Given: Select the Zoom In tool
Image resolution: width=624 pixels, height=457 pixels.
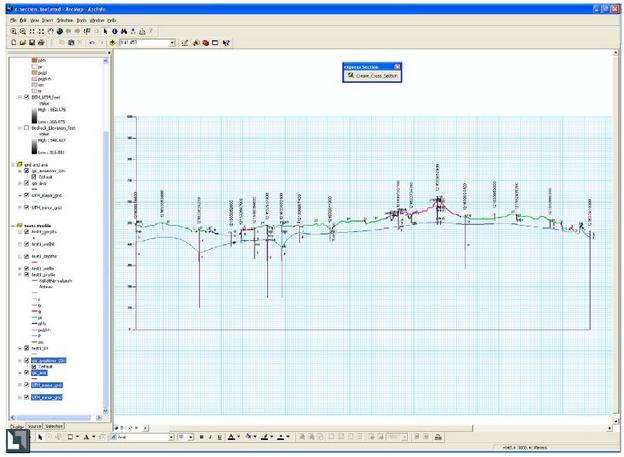Looking at the screenshot, I should click(x=14, y=31).
